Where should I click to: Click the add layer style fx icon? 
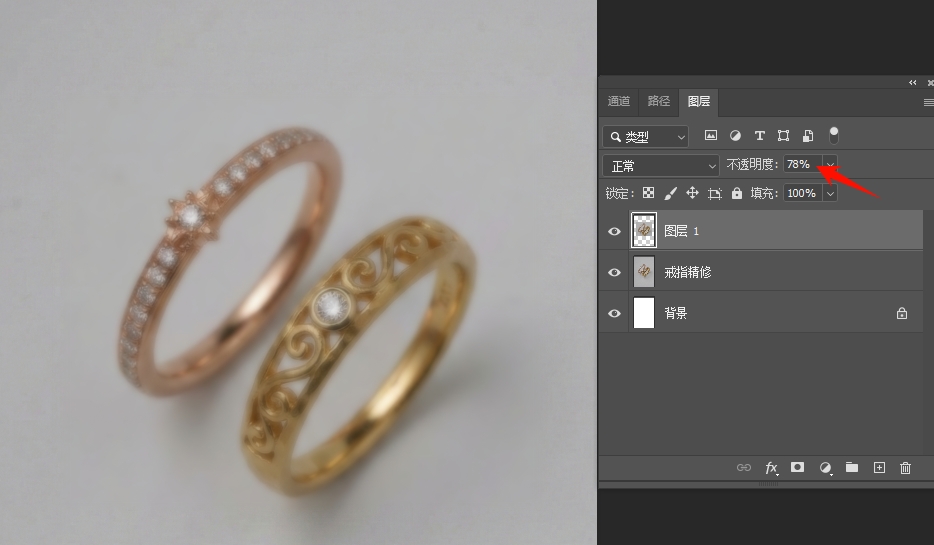pos(771,467)
